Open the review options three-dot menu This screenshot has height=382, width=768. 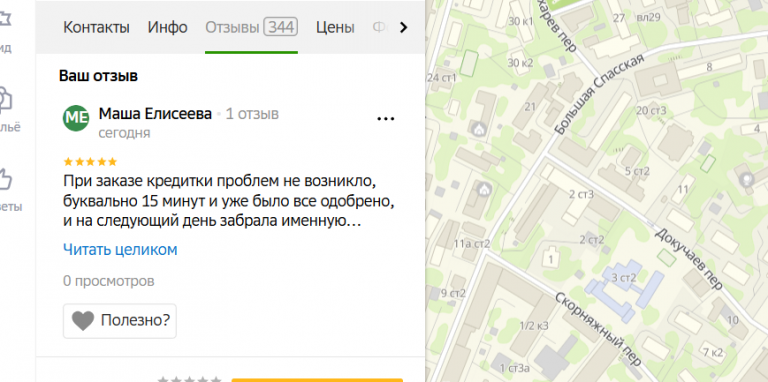pyautogui.click(x=385, y=119)
